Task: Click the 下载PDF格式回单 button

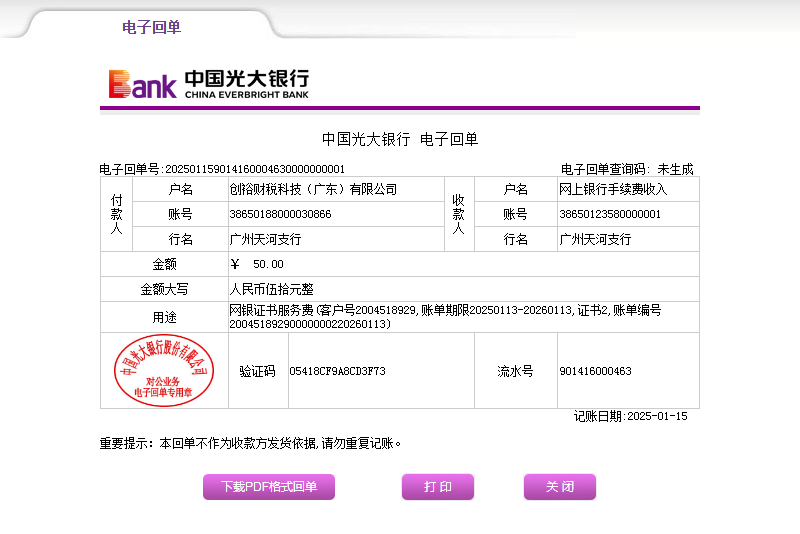Action: click(269, 487)
